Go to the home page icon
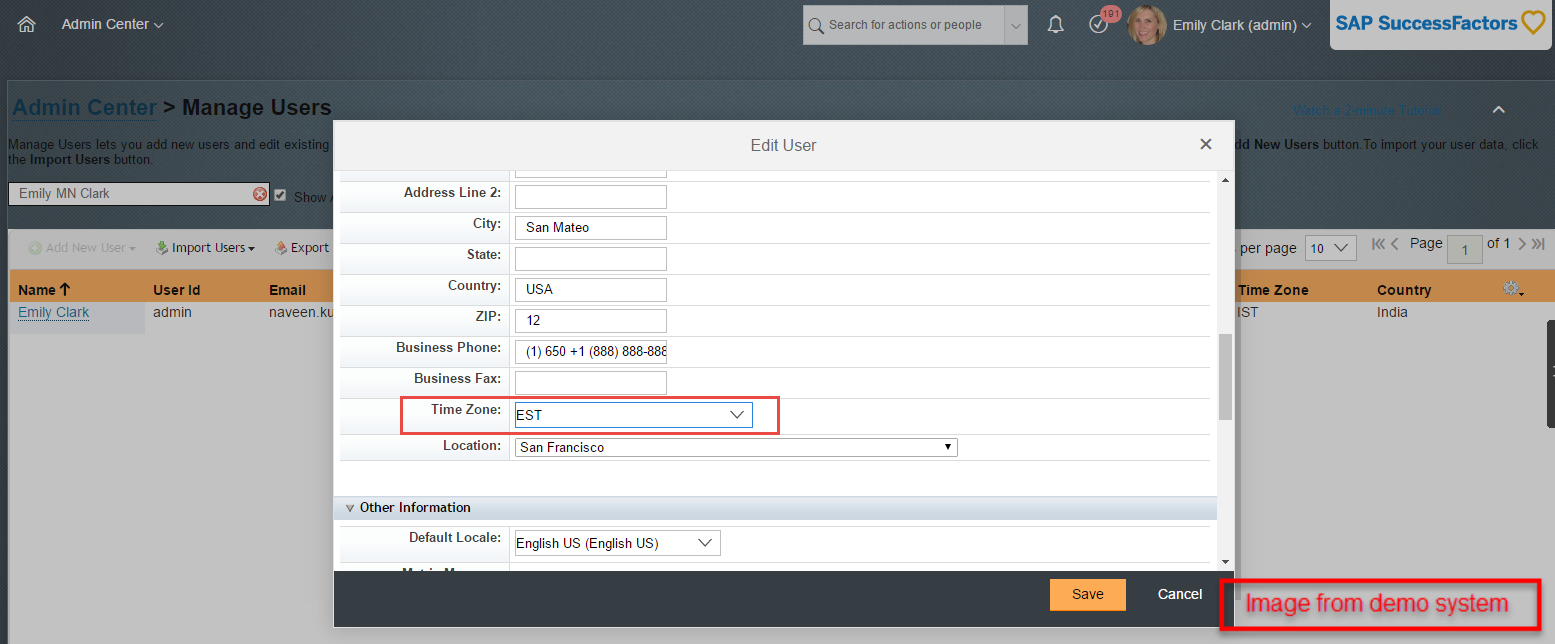The height and width of the screenshot is (644, 1555). [x=26, y=24]
